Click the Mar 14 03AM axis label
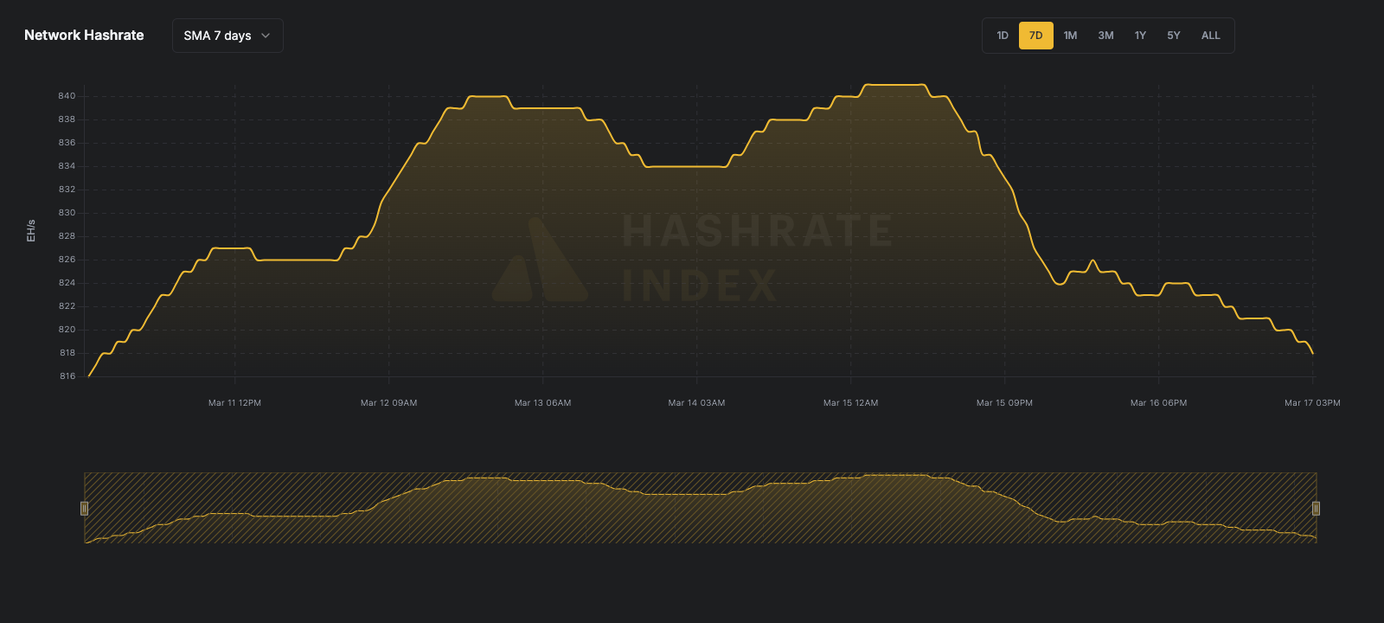Viewport: 1384px width, 623px height. (x=697, y=403)
